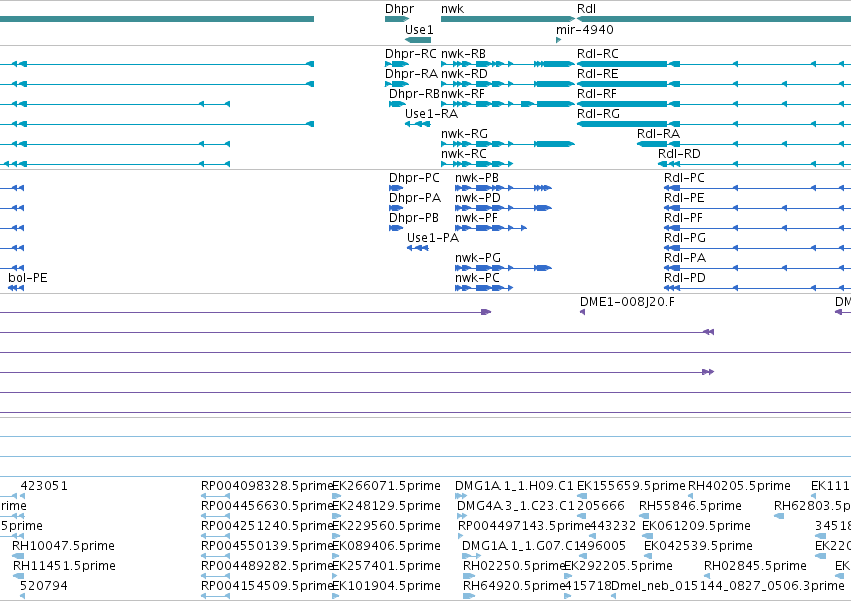
Task: Select protein Dhpr-PA glyph
Action: click(396, 208)
